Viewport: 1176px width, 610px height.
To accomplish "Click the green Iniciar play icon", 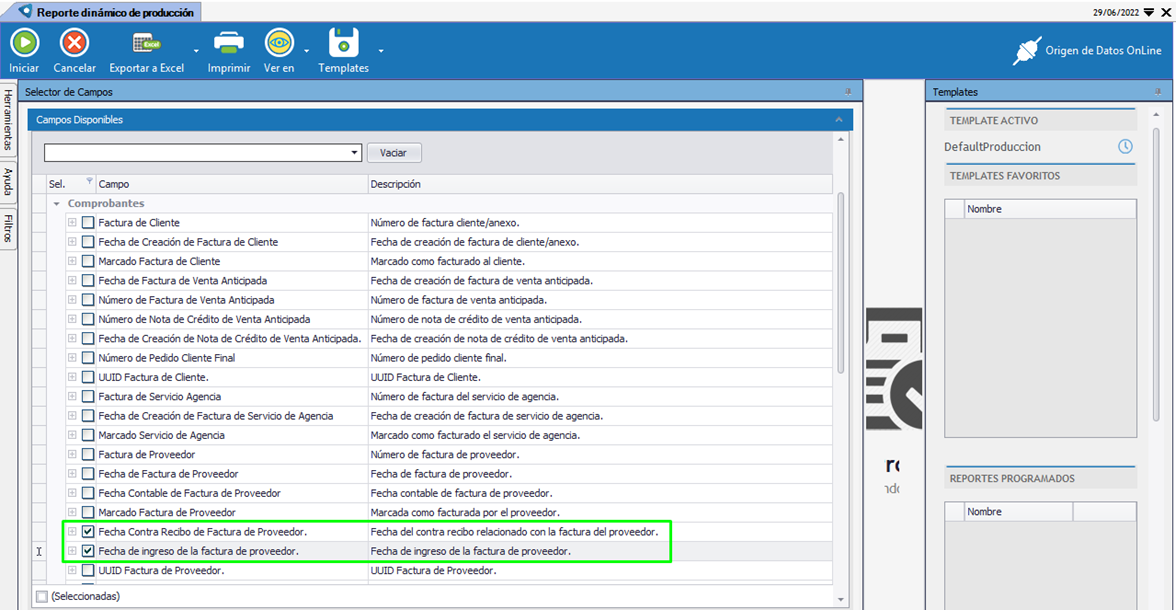I will point(24,43).
